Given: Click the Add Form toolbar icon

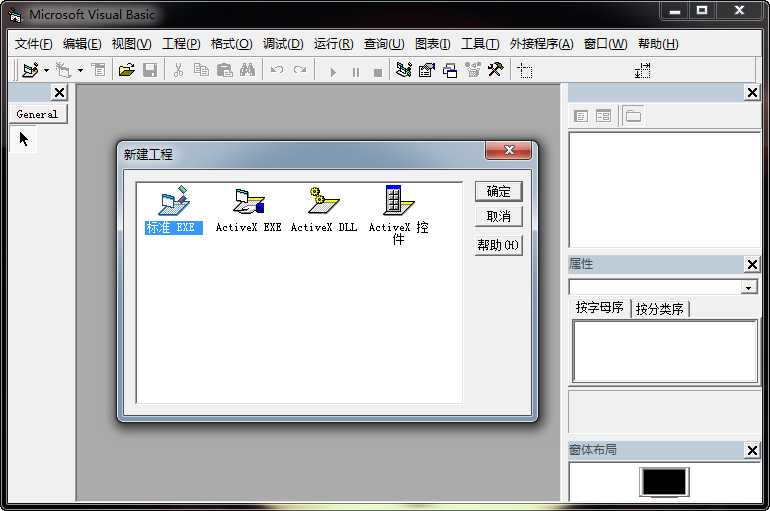Looking at the screenshot, I should tap(63, 70).
